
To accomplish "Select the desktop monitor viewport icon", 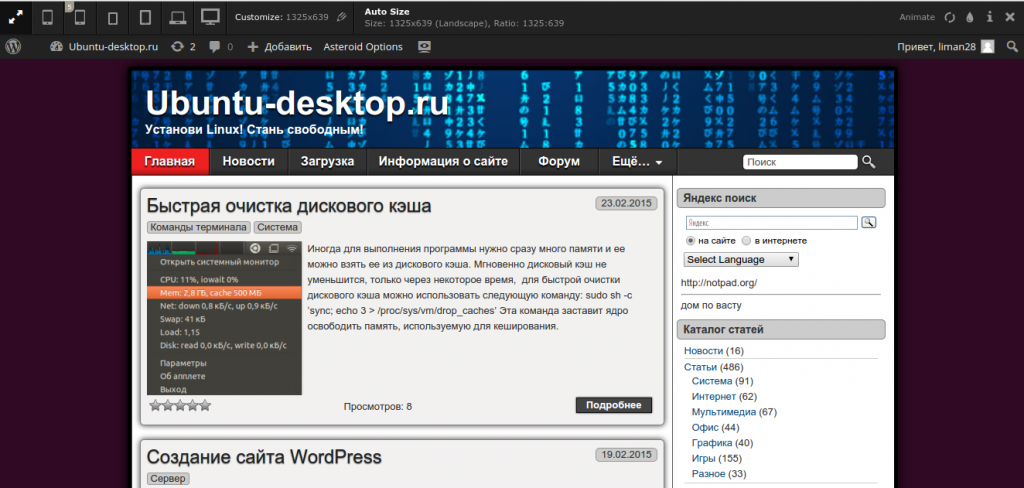I will point(209,17).
